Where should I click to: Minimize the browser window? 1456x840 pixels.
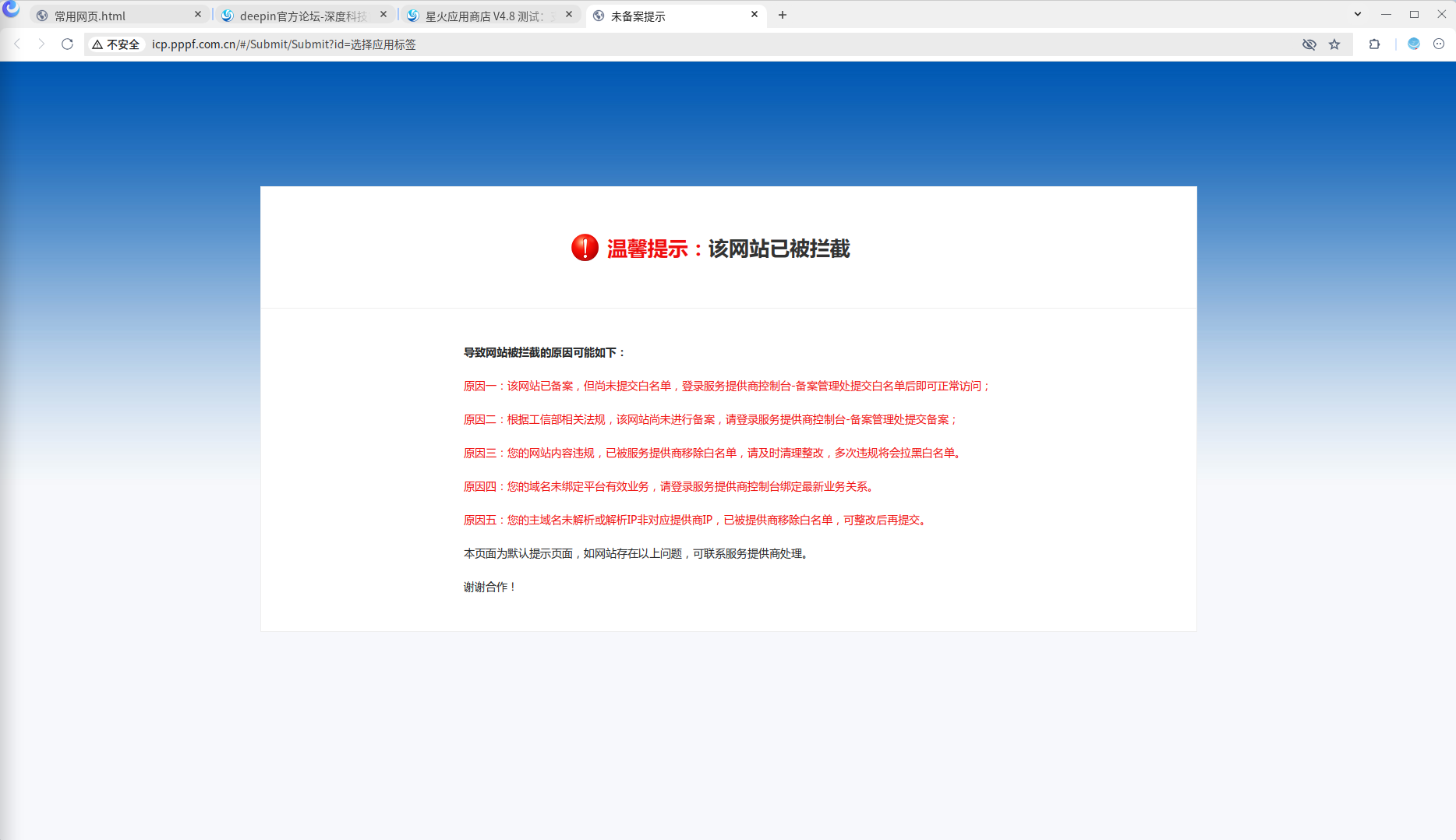point(1386,15)
